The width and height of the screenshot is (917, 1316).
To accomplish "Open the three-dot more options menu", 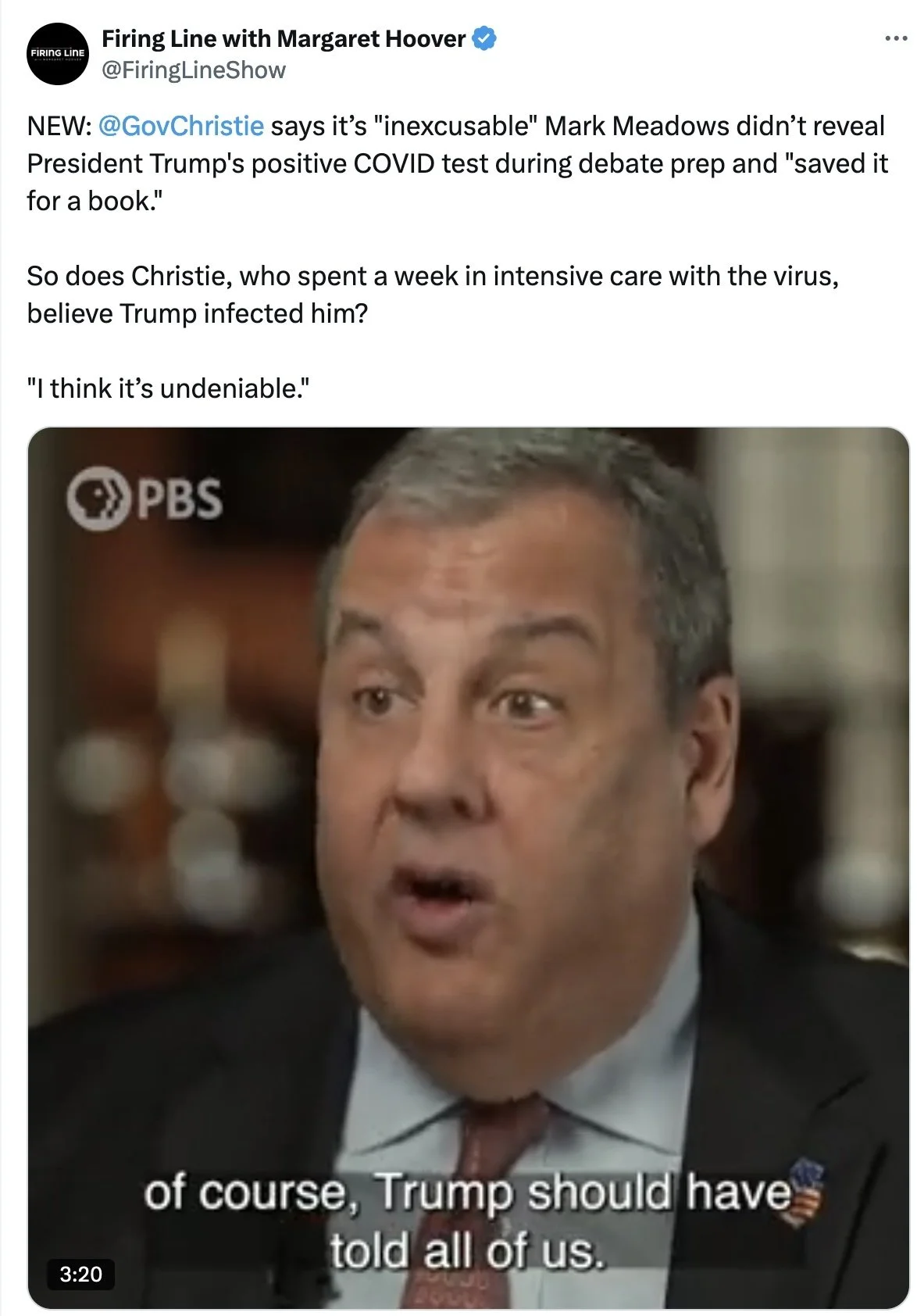I will click(x=896, y=38).
